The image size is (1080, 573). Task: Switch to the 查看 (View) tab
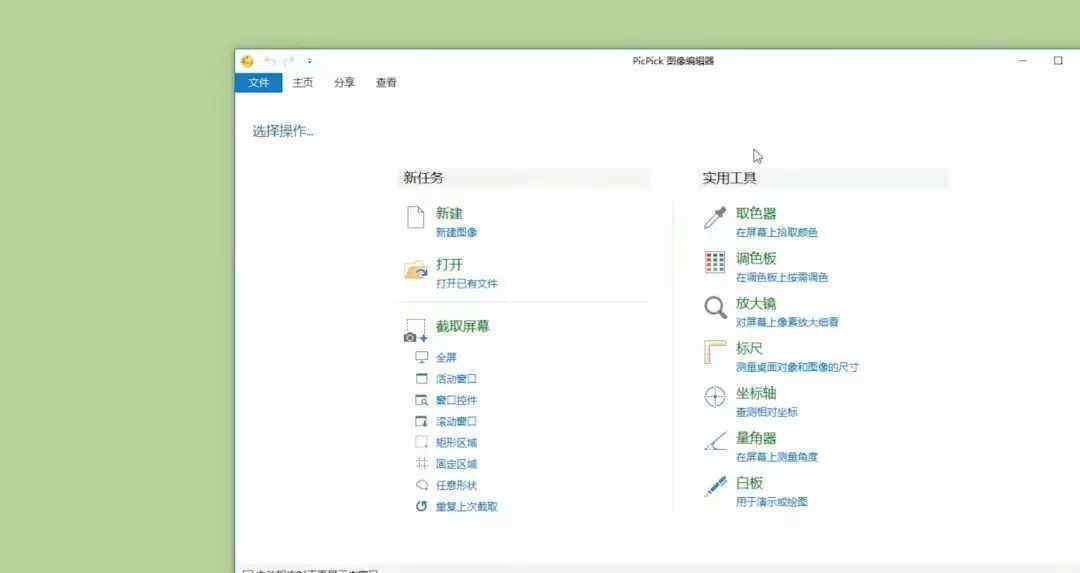pyautogui.click(x=386, y=83)
